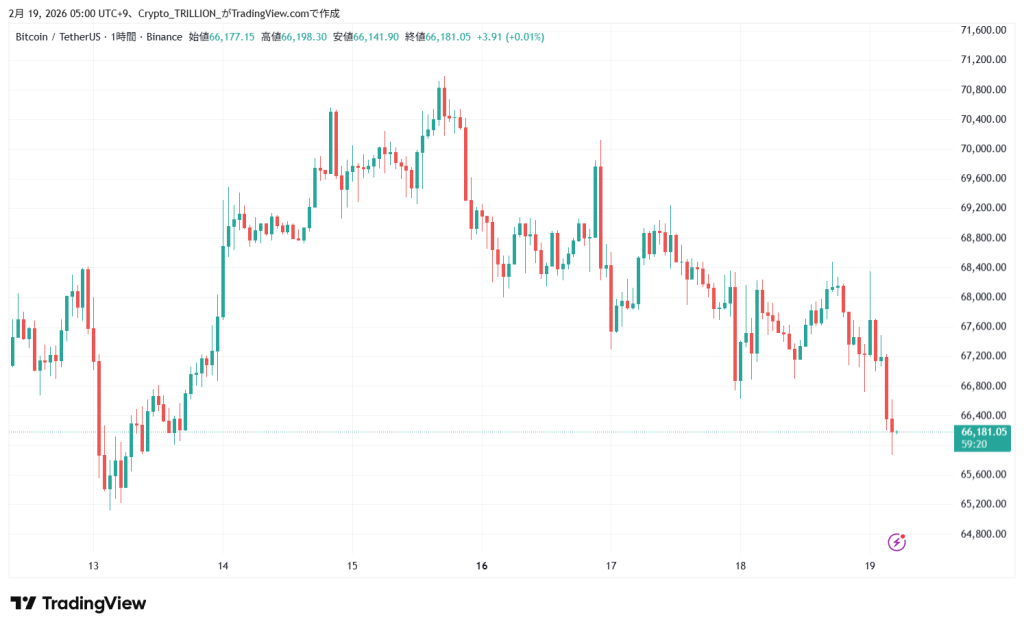
Task: Click date 13 on the time axis
Action: tap(93, 566)
